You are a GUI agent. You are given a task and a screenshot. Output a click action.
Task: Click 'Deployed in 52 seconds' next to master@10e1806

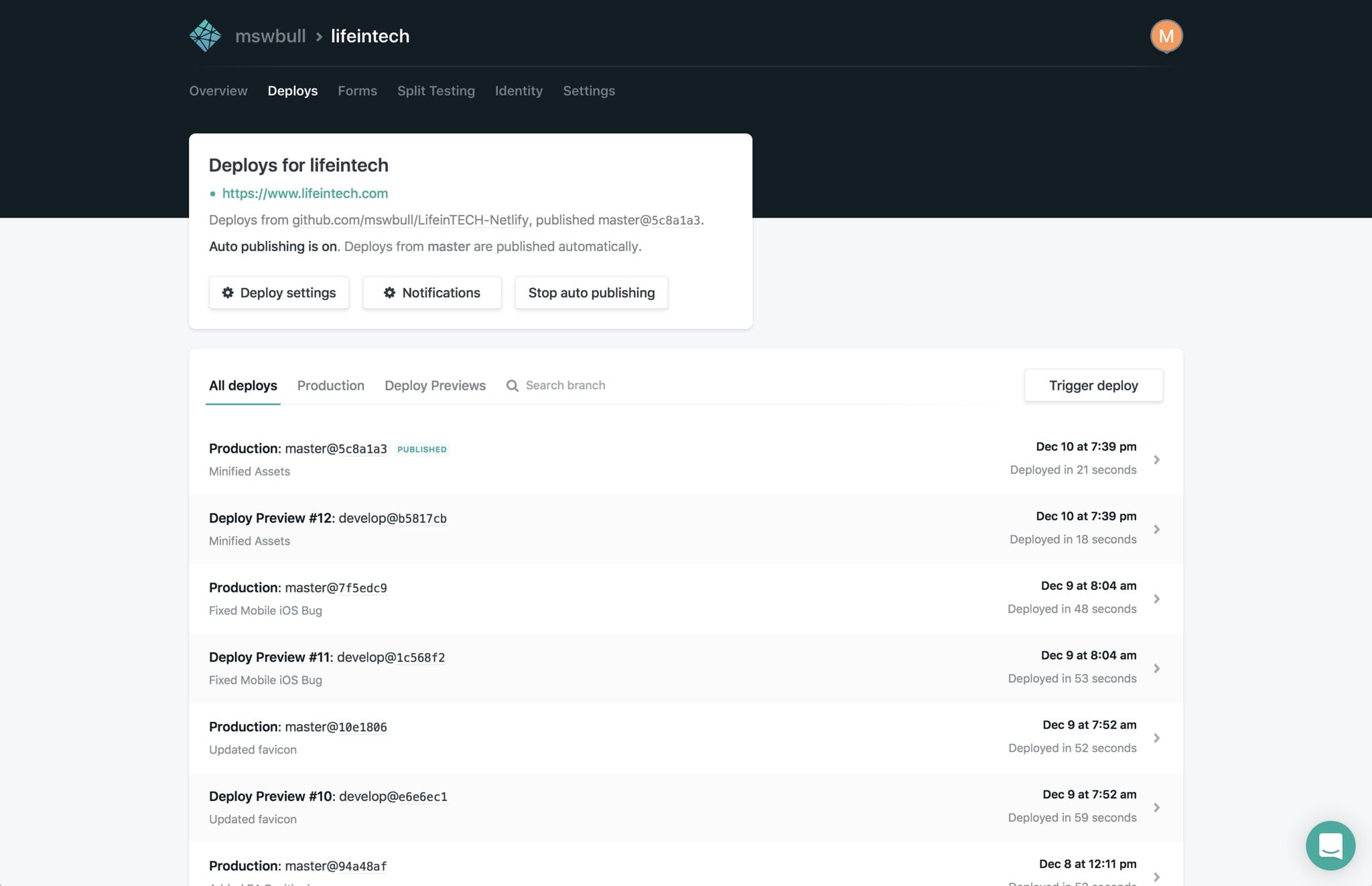point(1073,748)
